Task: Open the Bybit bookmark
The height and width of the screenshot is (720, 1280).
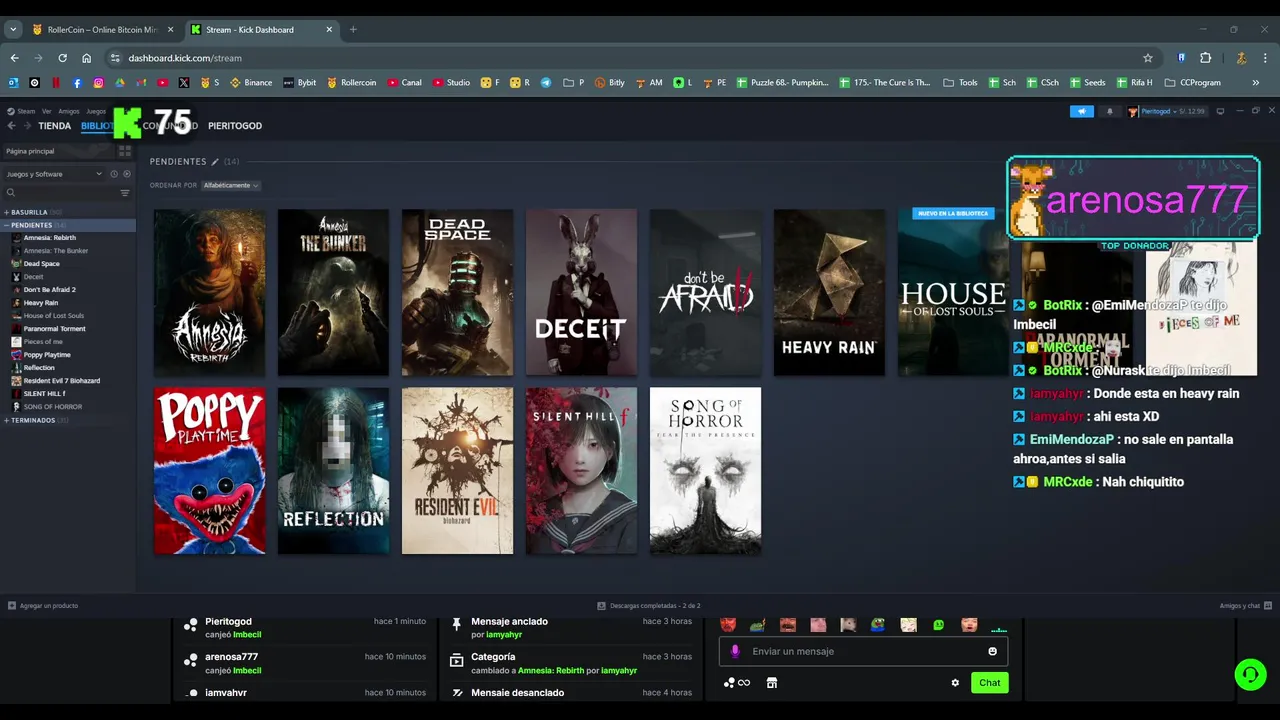Action: click(299, 82)
